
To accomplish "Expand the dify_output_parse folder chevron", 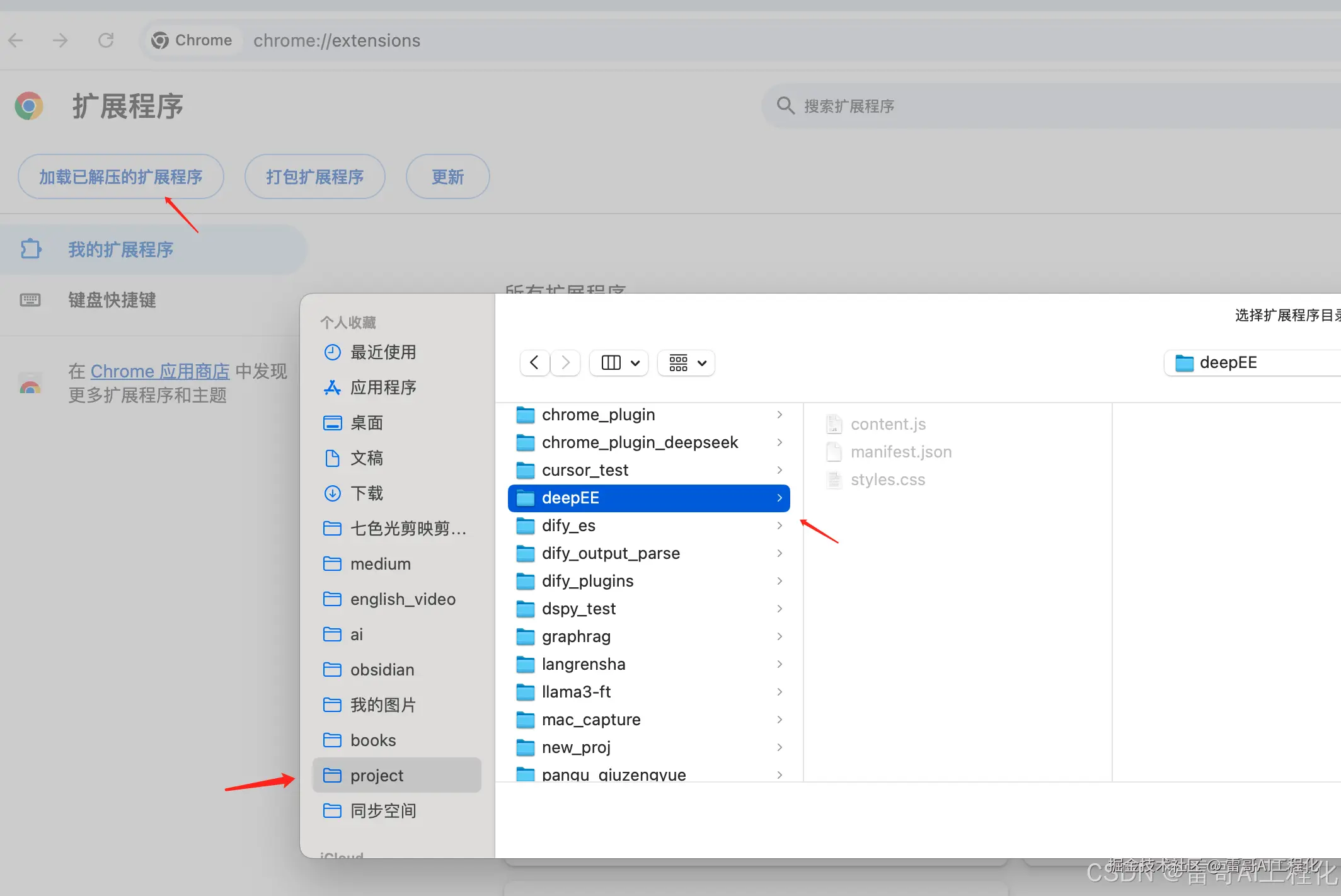I will click(x=780, y=553).
